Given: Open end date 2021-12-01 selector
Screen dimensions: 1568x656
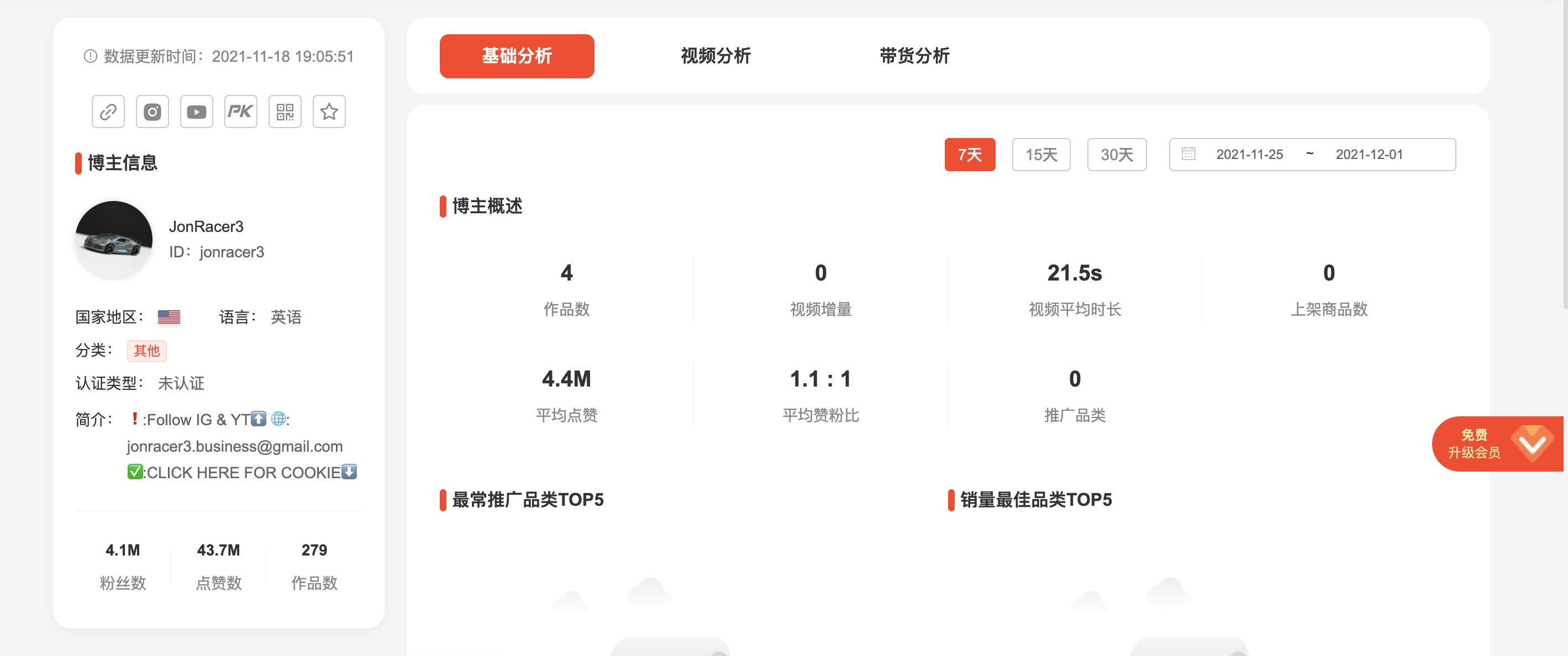Looking at the screenshot, I should (1370, 155).
